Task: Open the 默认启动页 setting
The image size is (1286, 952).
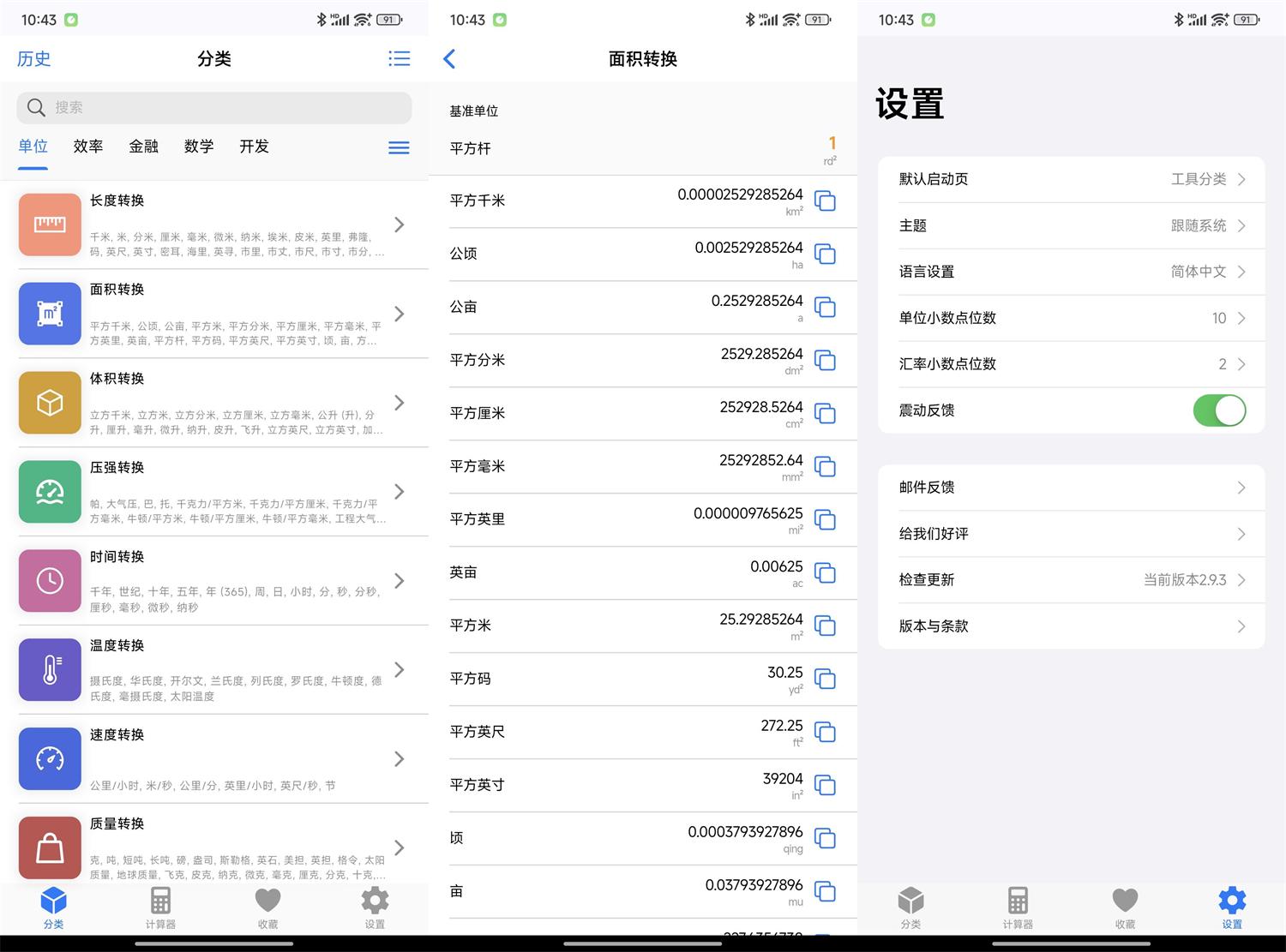Action: [x=1072, y=179]
